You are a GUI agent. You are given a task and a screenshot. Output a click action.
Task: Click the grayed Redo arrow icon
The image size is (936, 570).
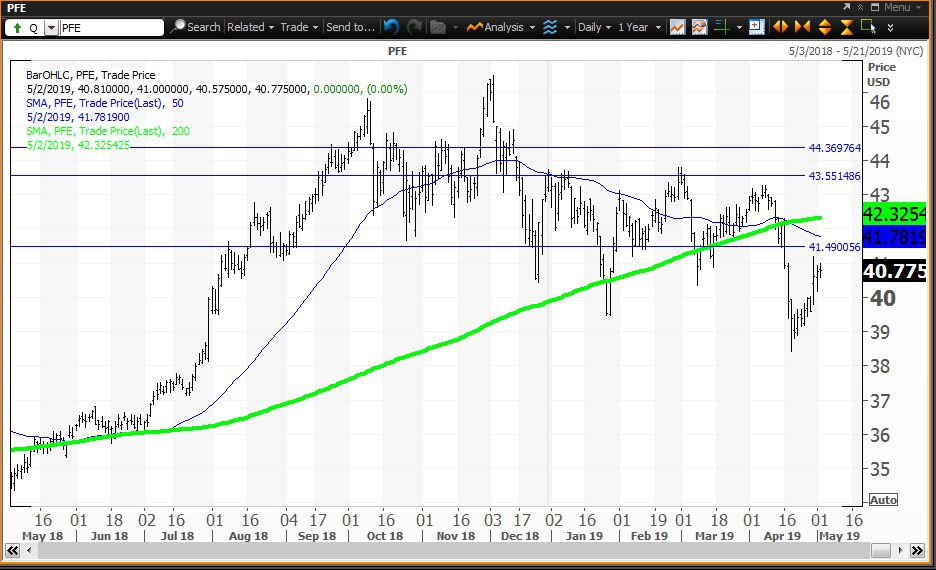[414, 27]
